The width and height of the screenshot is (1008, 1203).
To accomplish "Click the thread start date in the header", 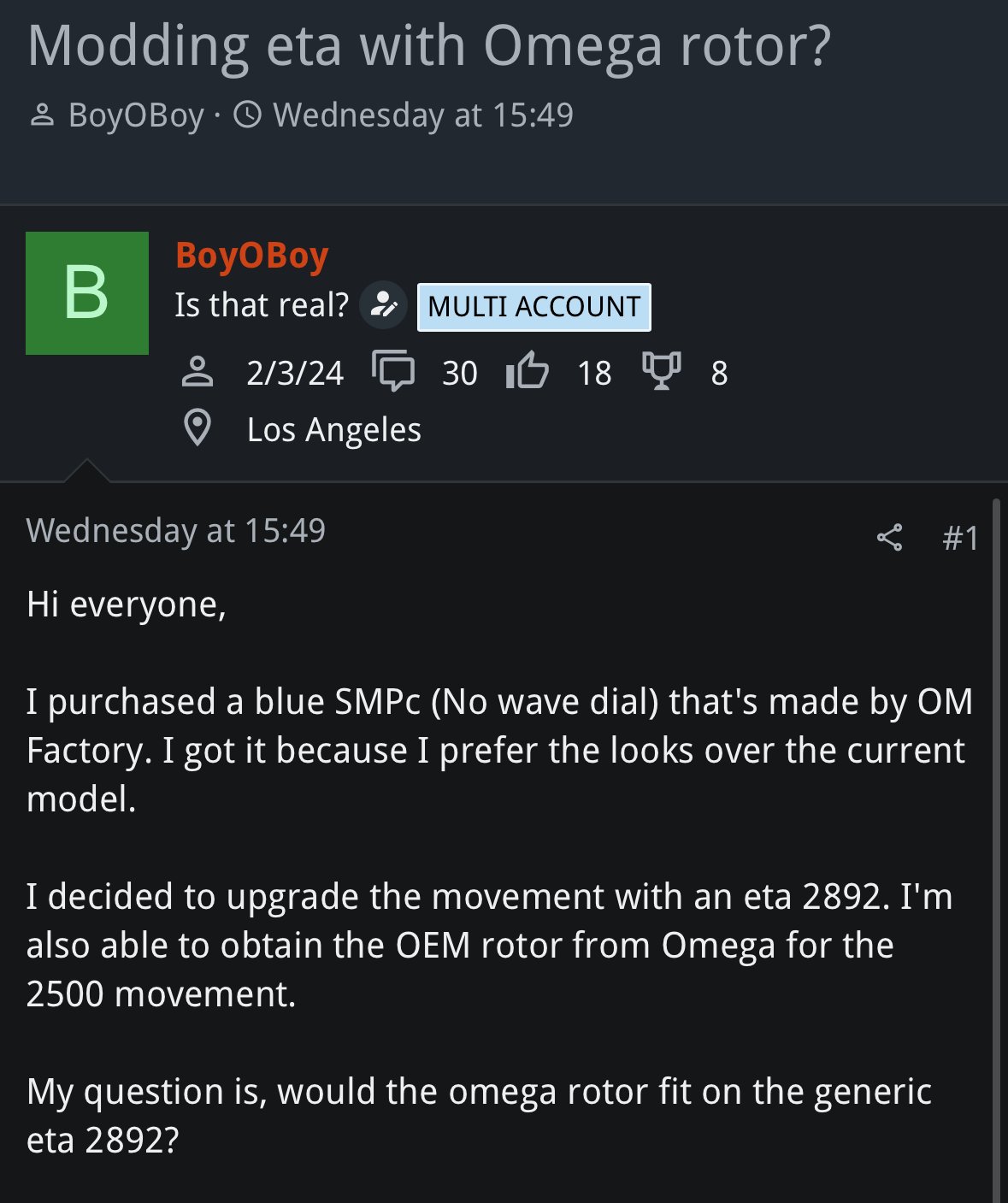I will [423, 115].
